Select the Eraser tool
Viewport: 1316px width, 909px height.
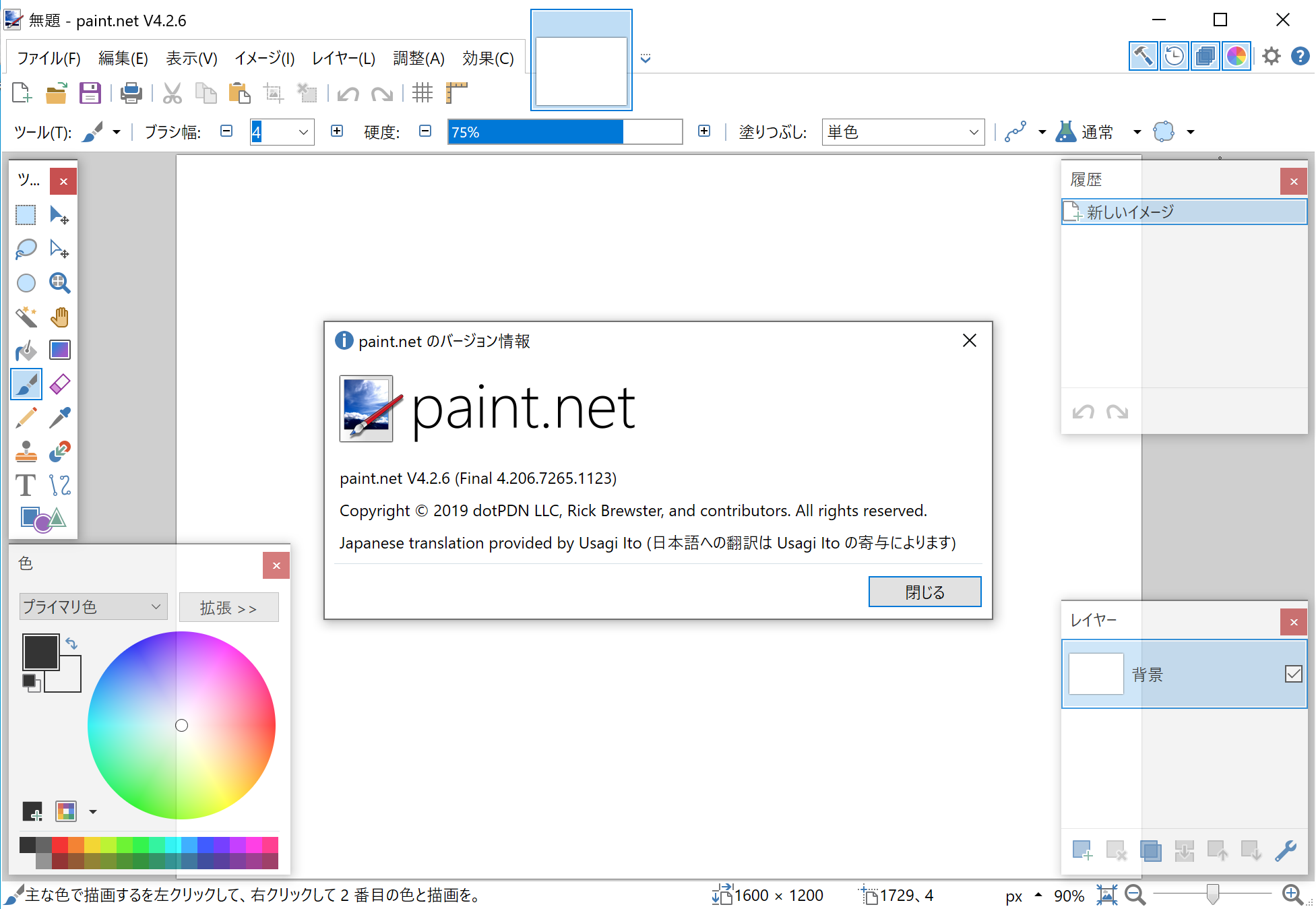(60, 384)
